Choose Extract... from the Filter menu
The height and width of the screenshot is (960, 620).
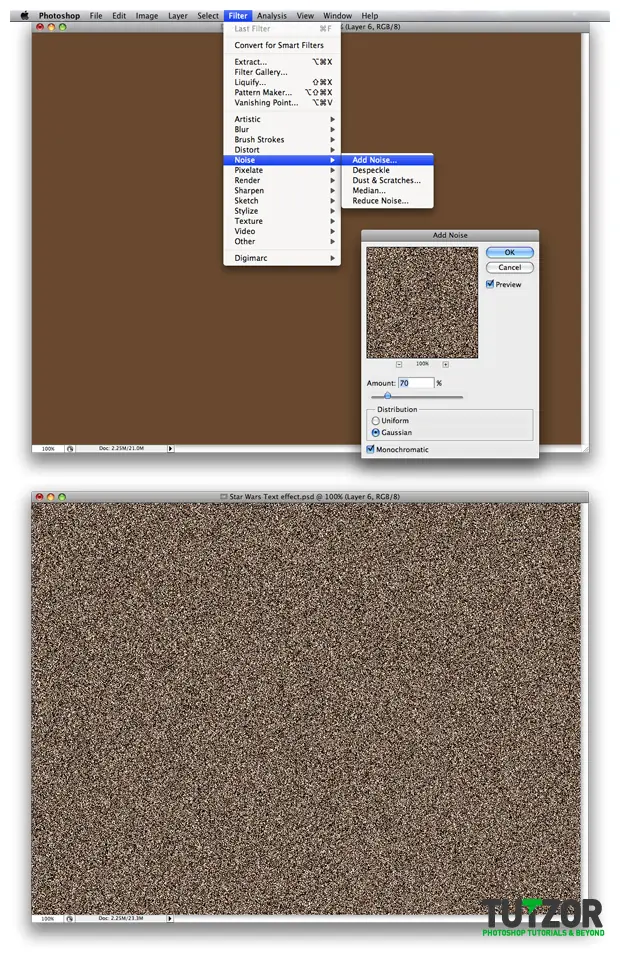click(282, 62)
